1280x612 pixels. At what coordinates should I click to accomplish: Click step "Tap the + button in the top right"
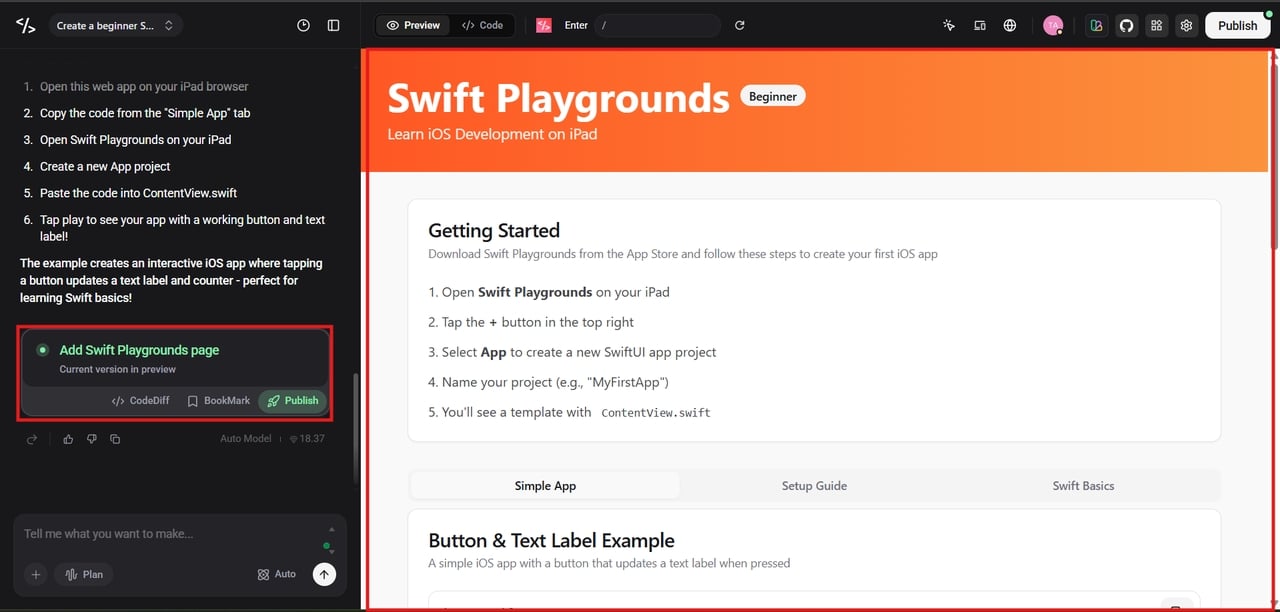[x=531, y=322]
